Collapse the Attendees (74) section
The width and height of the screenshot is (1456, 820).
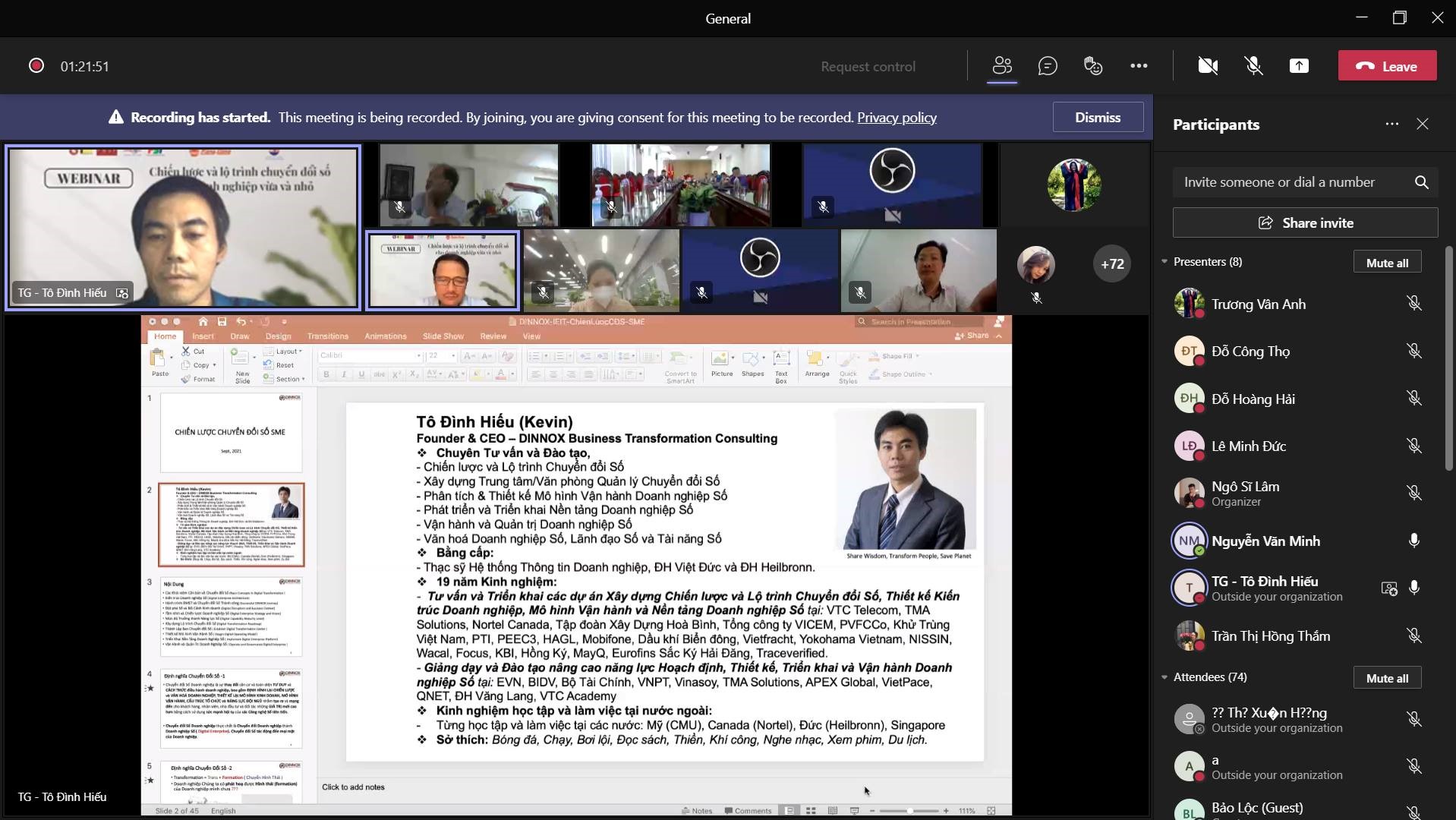(x=1164, y=677)
